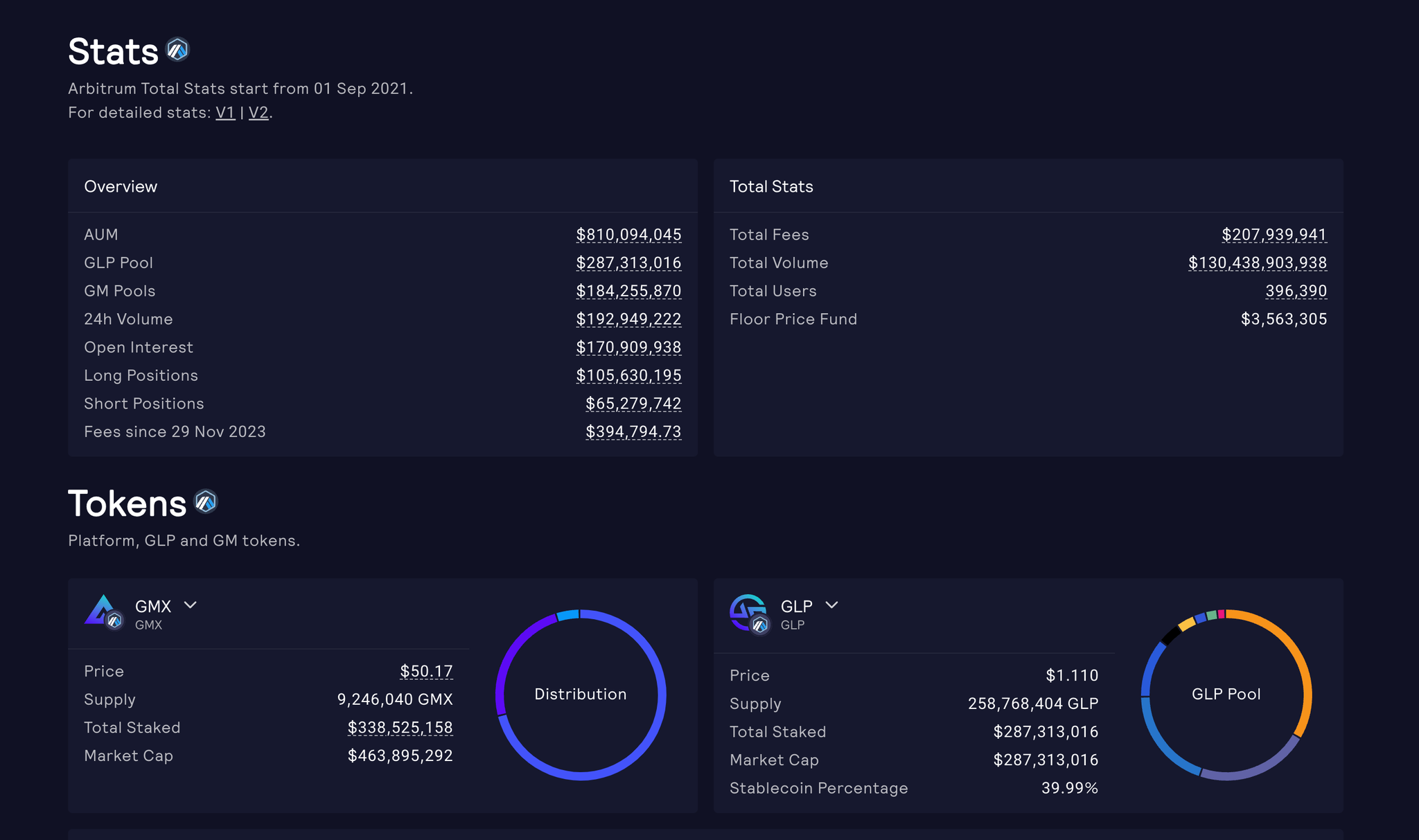1419x840 pixels.
Task: Click the GMX Total Staked amount
Action: point(400,728)
